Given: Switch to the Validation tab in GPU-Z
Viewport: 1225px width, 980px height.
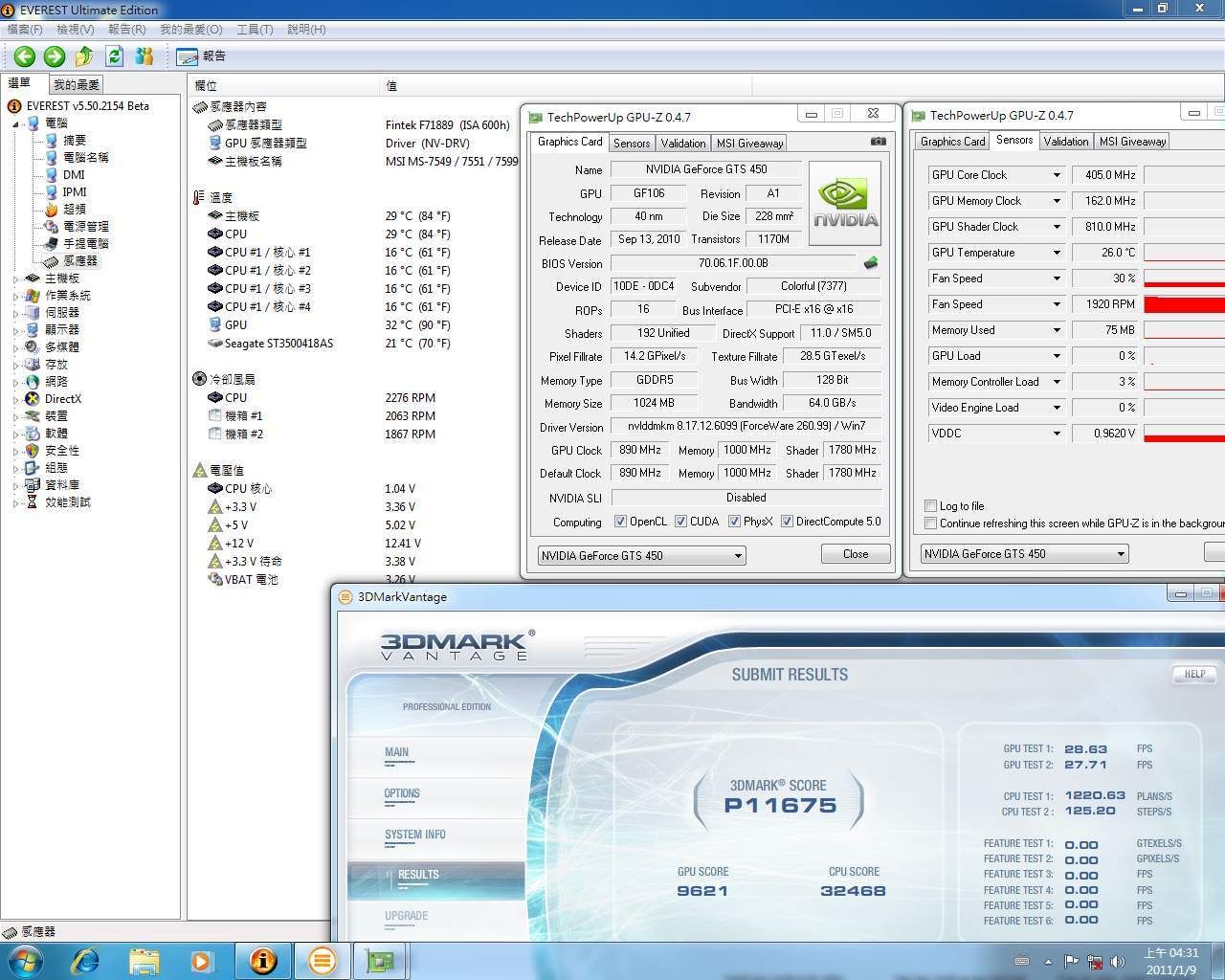Looking at the screenshot, I should pos(683,143).
